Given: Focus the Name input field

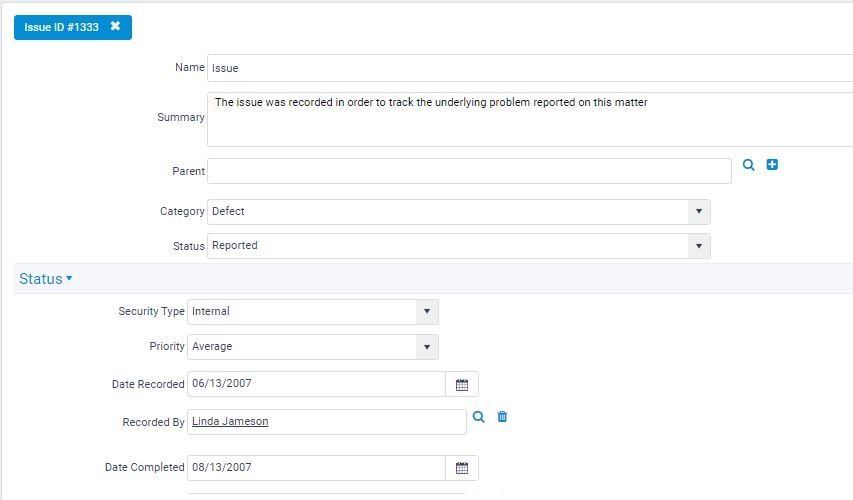Looking at the screenshot, I should click(530, 68).
